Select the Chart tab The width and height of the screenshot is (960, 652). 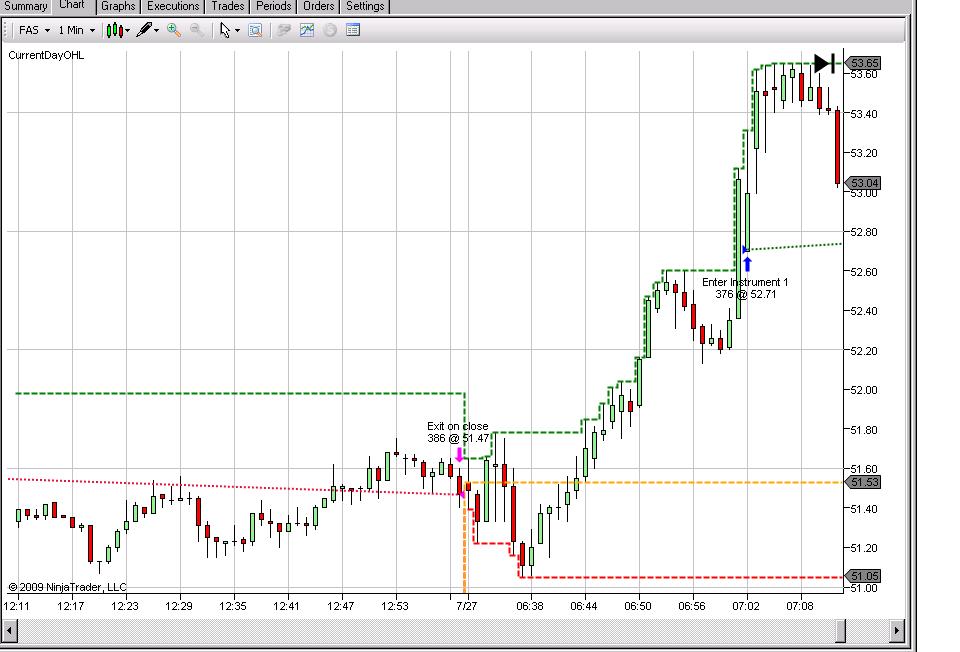pyautogui.click(x=72, y=6)
